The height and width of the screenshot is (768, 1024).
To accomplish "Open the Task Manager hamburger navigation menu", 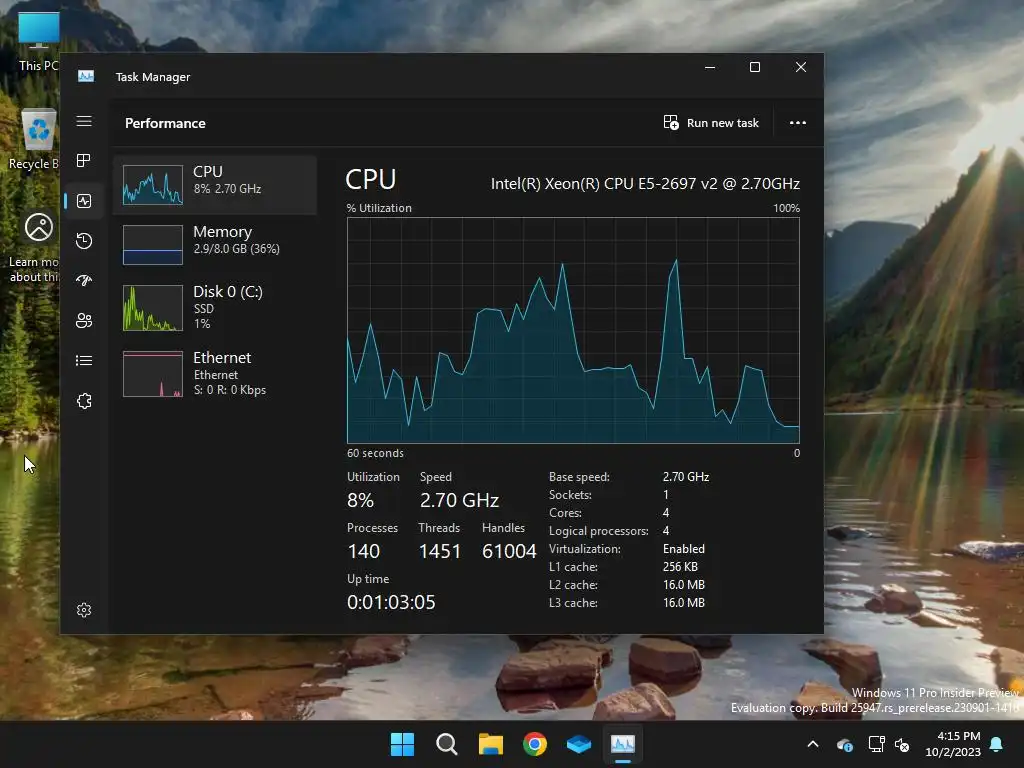I will (x=84, y=121).
